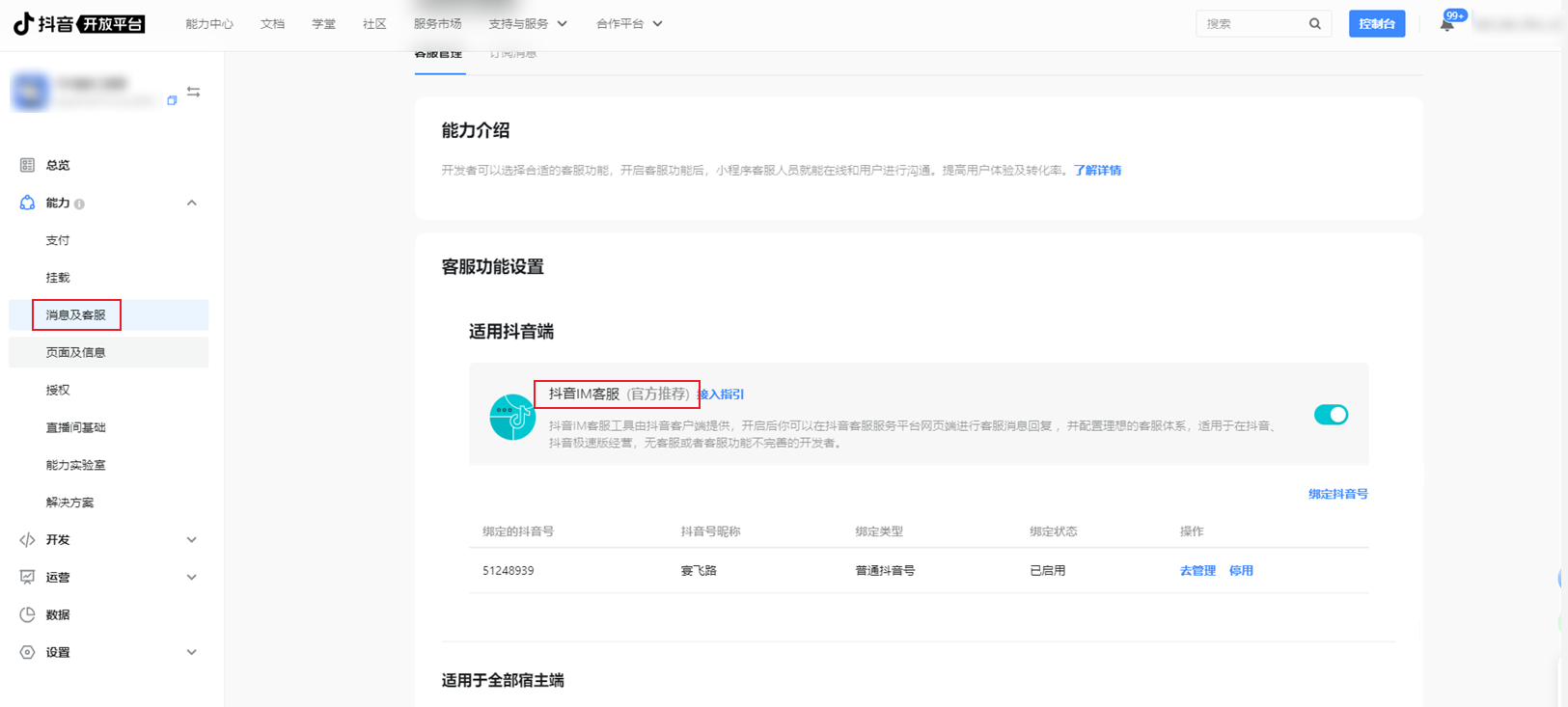Screen dimensions: 1568x707
Task: Click the search magnifier icon
Action: coord(1314,24)
